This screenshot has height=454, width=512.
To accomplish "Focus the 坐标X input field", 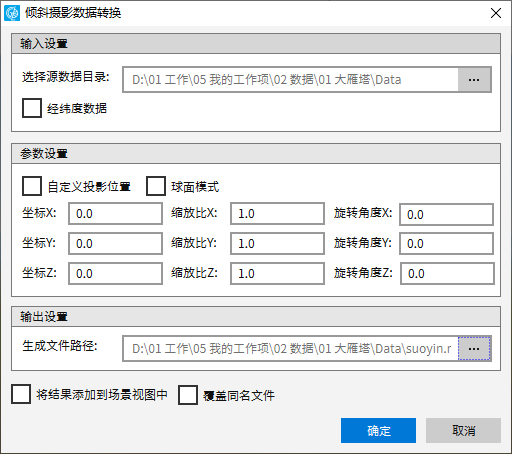I will point(115,213).
